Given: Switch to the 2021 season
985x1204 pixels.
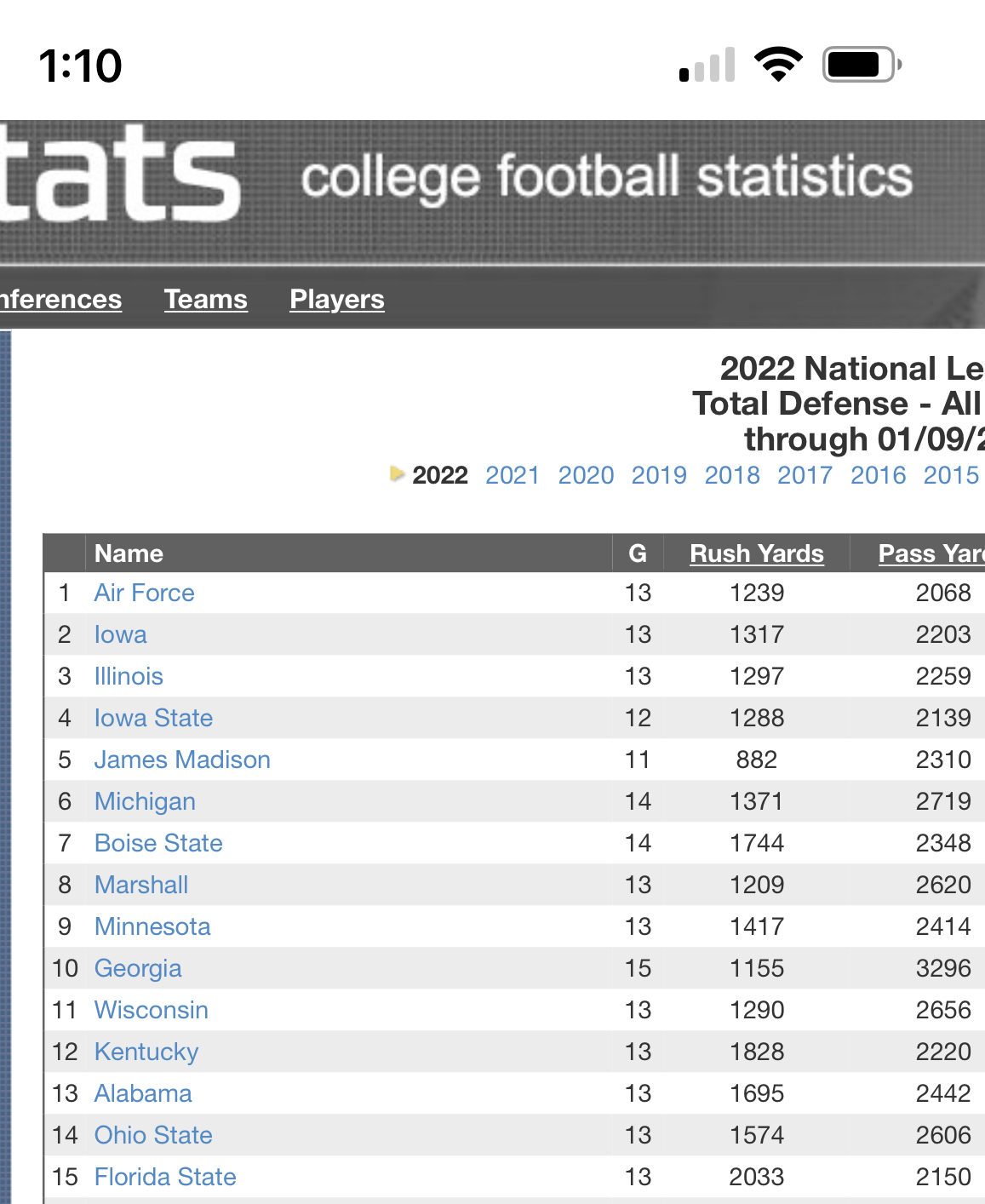Looking at the screenshot, I should click(x=513, y=475).
